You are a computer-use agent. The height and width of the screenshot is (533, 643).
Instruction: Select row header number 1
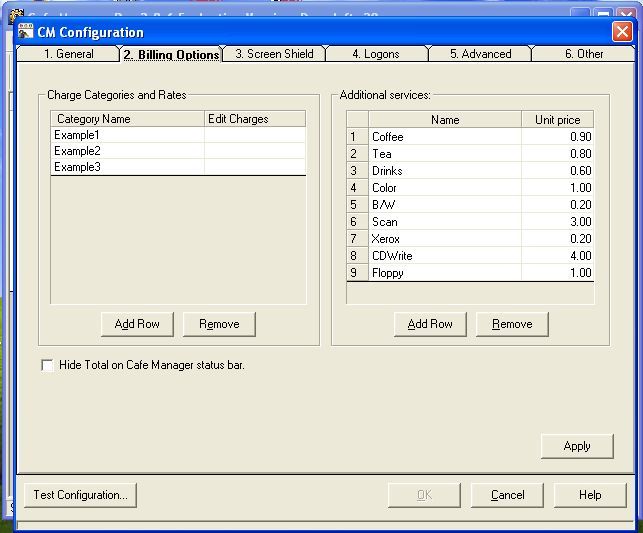(357, 137)
